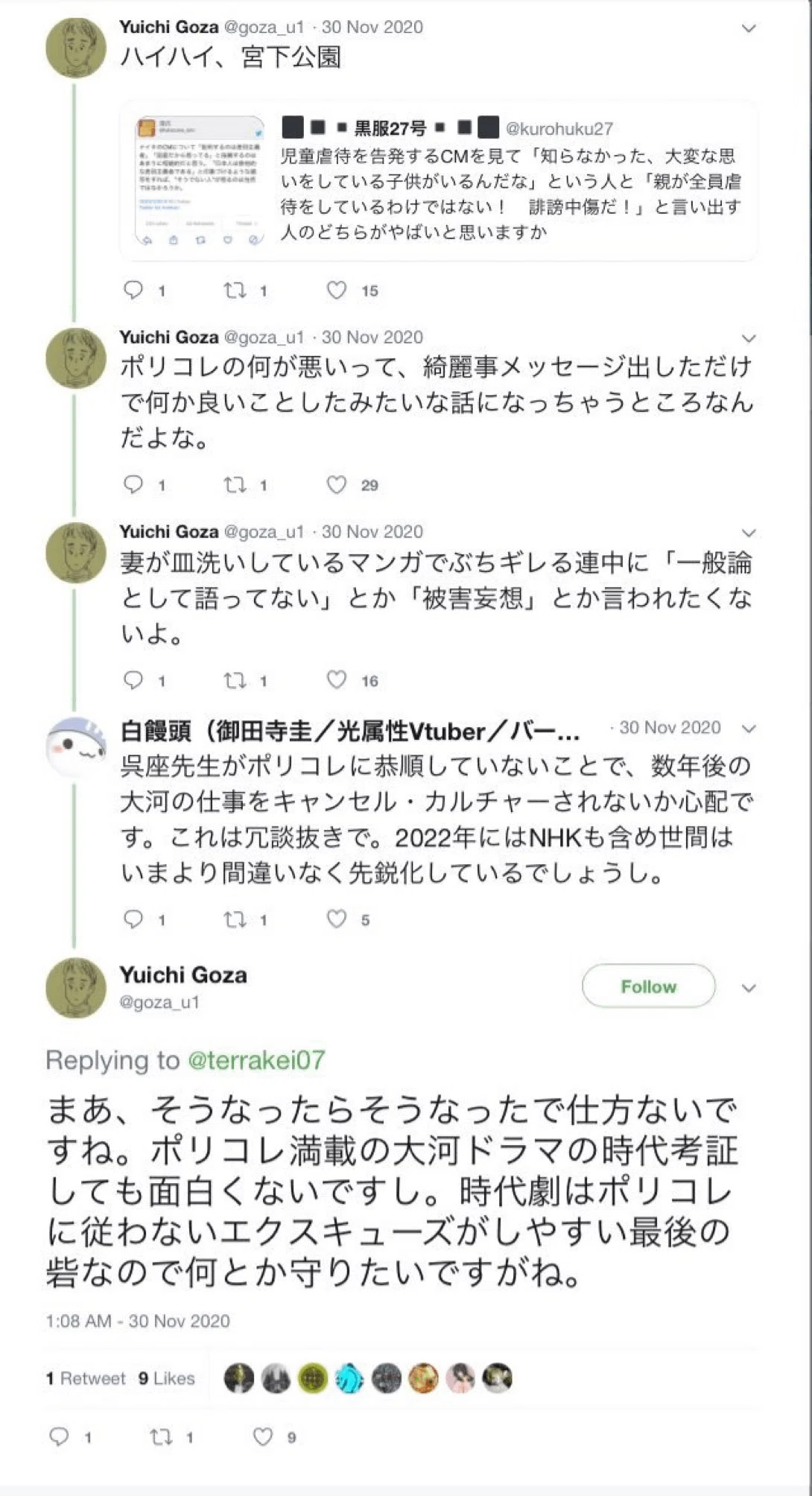View the 9 Likes list
The width and height of the screenshot is (812, 1496).
167,1378
